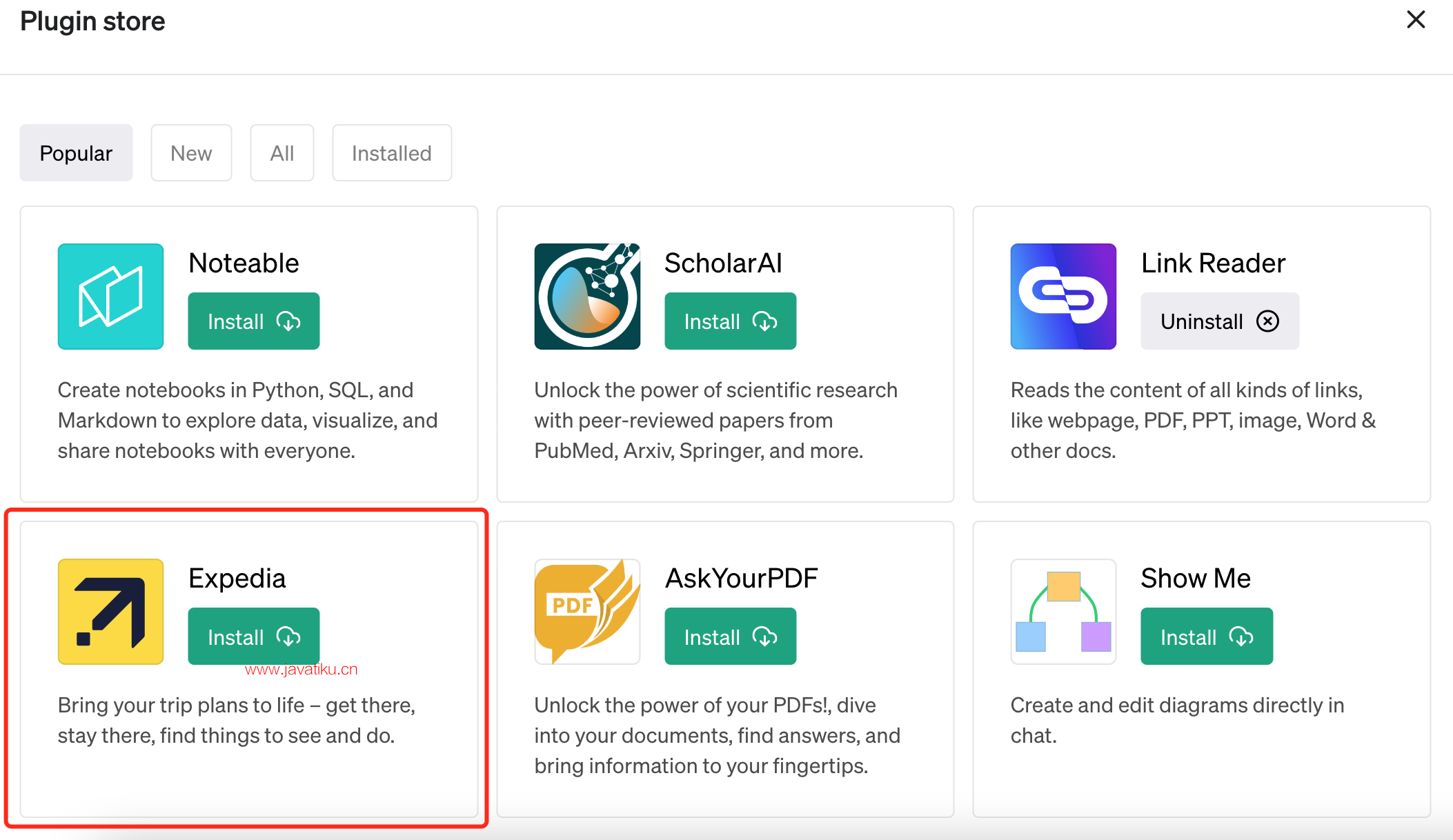Screen dimensions: 1453x840
Task: Install the ScholarAI plugin
Action: (x=730, y=321)
